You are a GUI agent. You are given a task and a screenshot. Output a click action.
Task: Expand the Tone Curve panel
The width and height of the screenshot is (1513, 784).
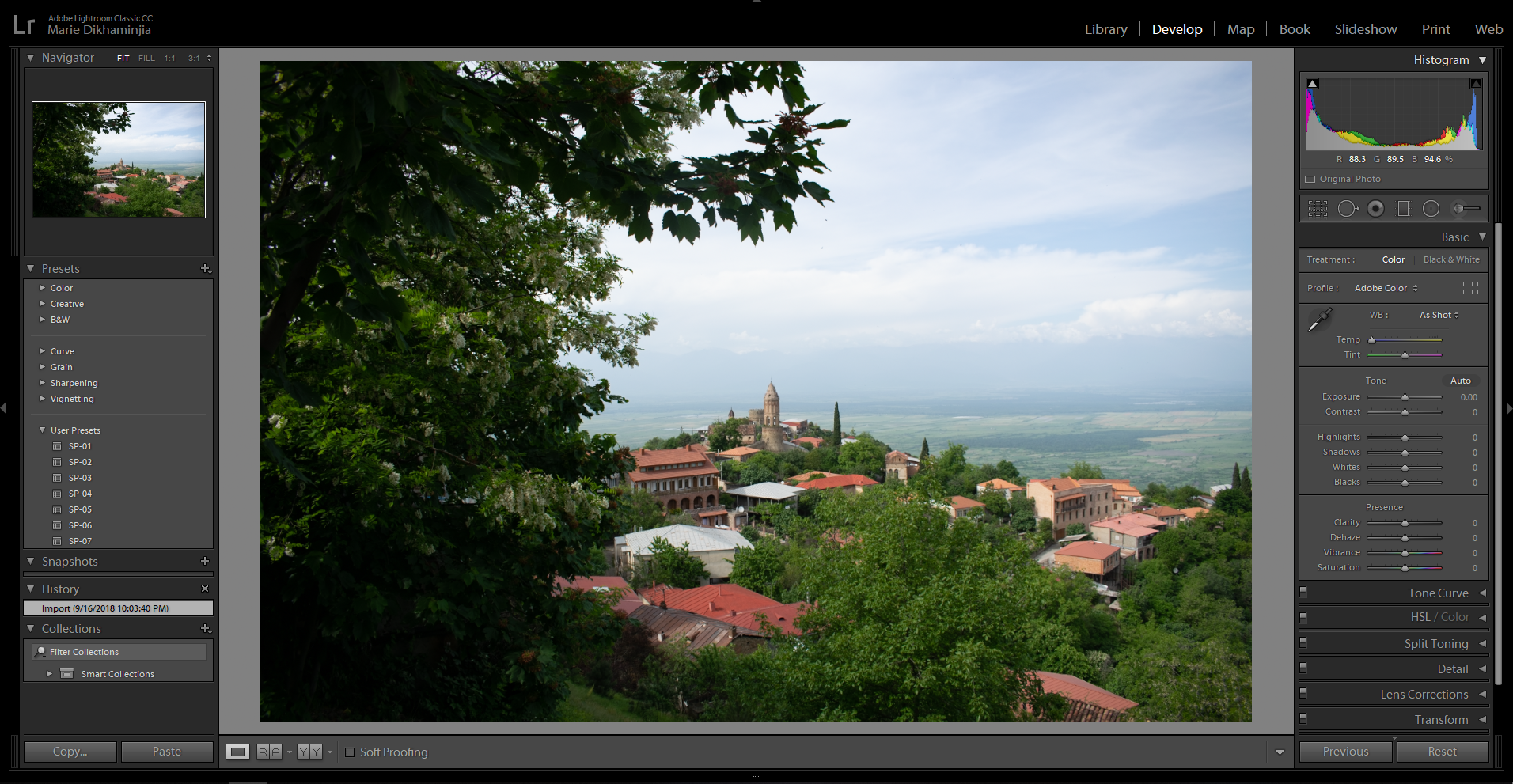pyautogui.click(x=1437, y=593)
